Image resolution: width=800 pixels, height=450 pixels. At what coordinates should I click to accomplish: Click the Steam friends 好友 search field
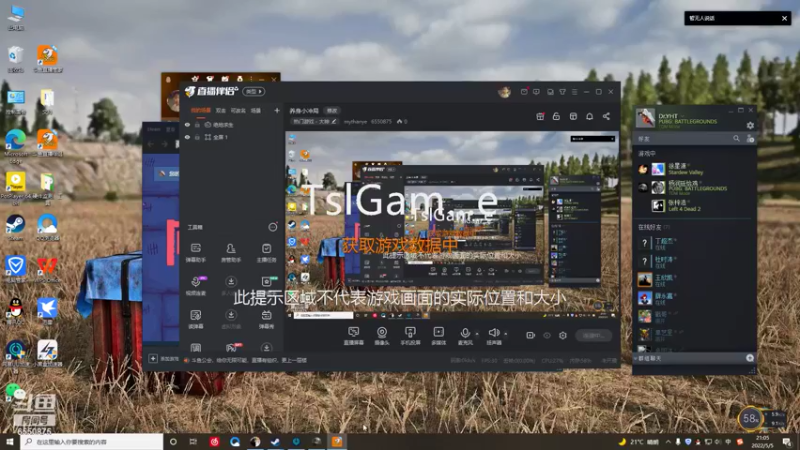[683, 139]
